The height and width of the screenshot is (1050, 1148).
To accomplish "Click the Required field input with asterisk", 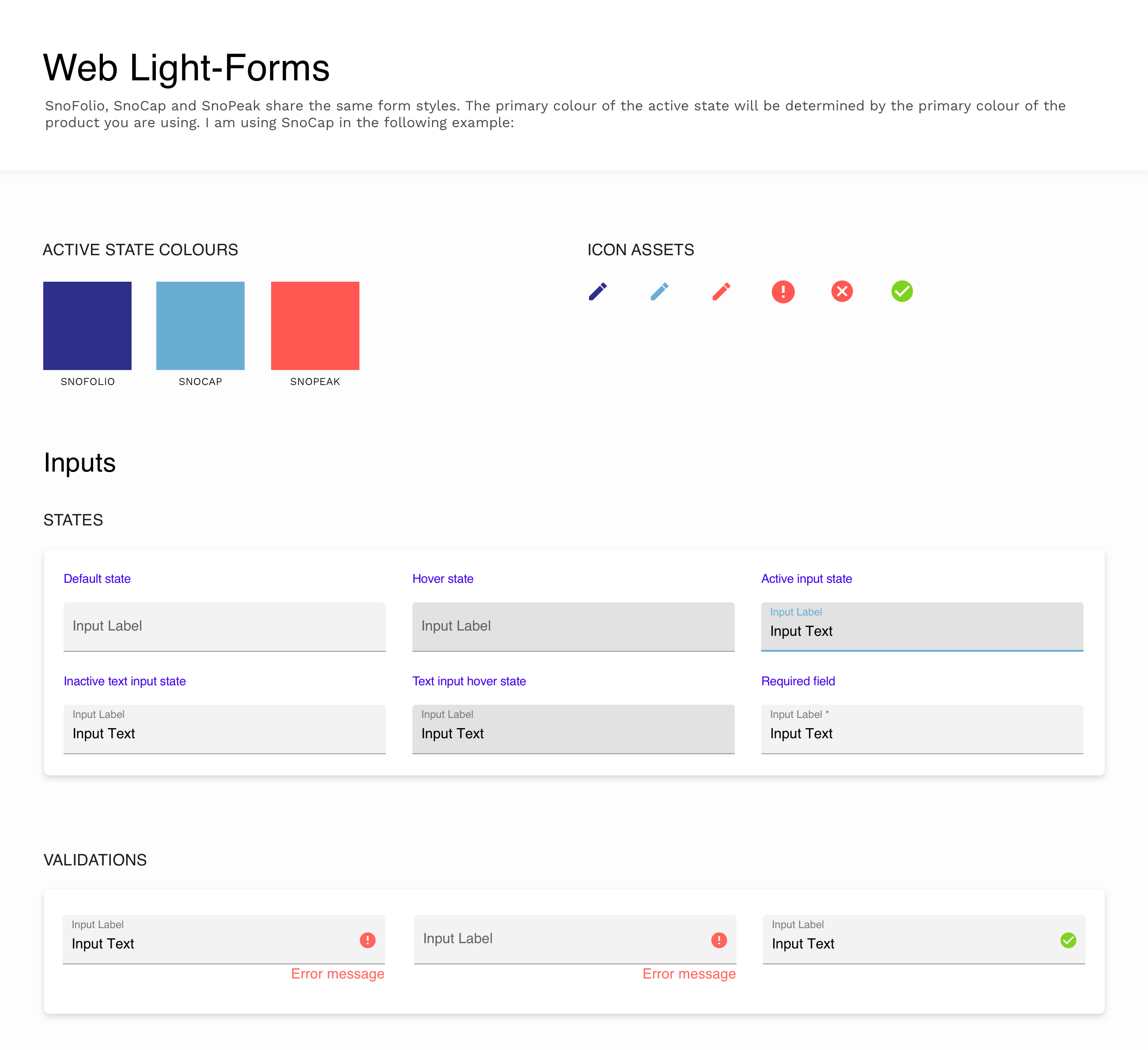I will coord(921,729).
